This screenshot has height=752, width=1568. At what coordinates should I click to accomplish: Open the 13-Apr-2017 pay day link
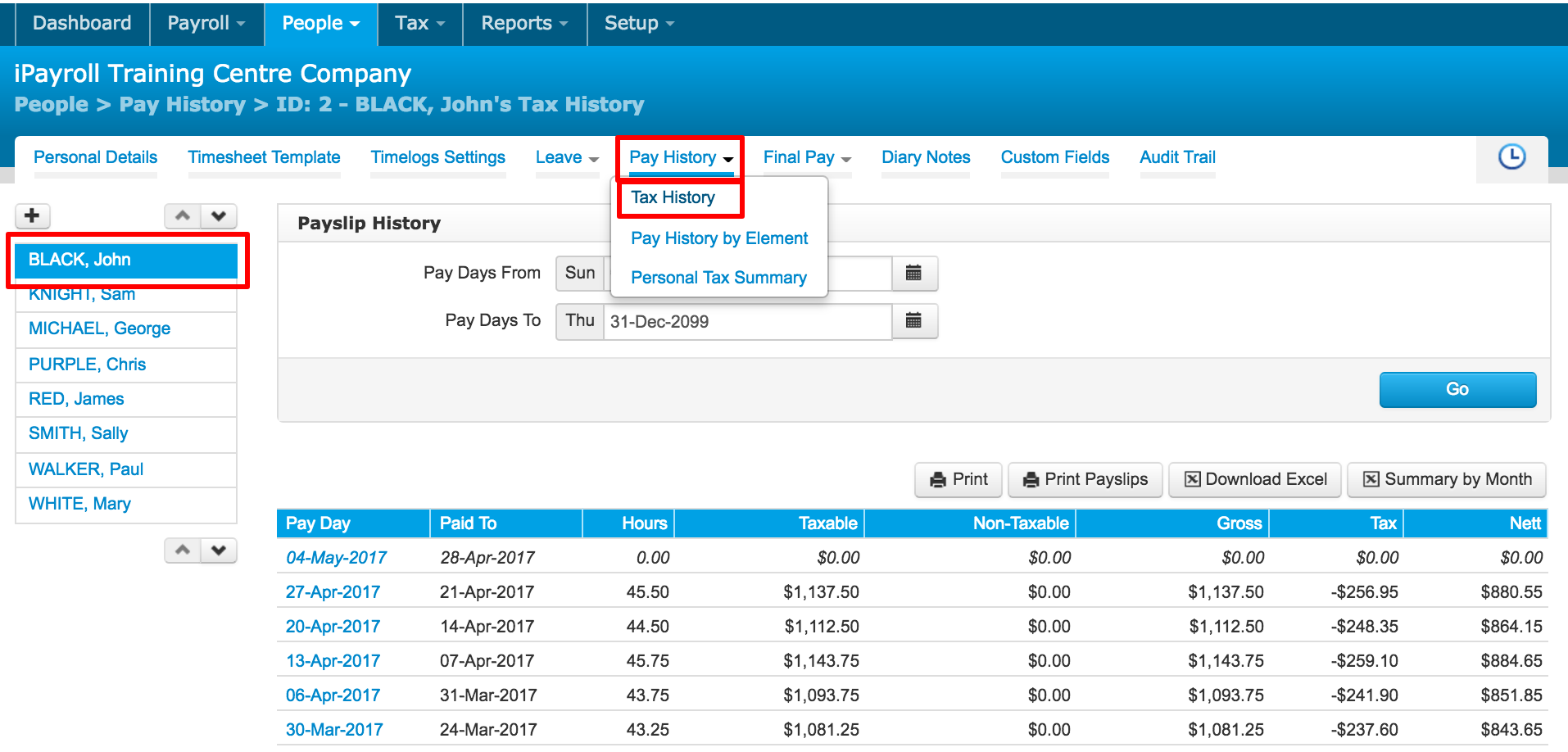point(333,661)
